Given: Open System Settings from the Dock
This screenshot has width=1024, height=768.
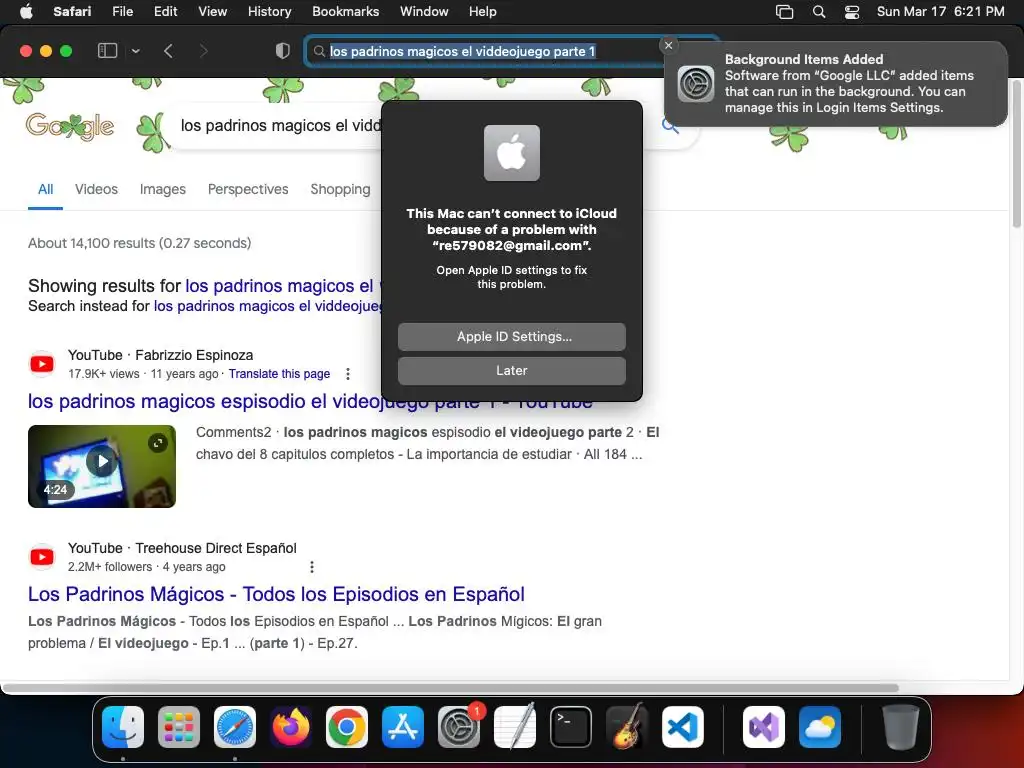Looking at the screenshot, I should pos(458,727).
